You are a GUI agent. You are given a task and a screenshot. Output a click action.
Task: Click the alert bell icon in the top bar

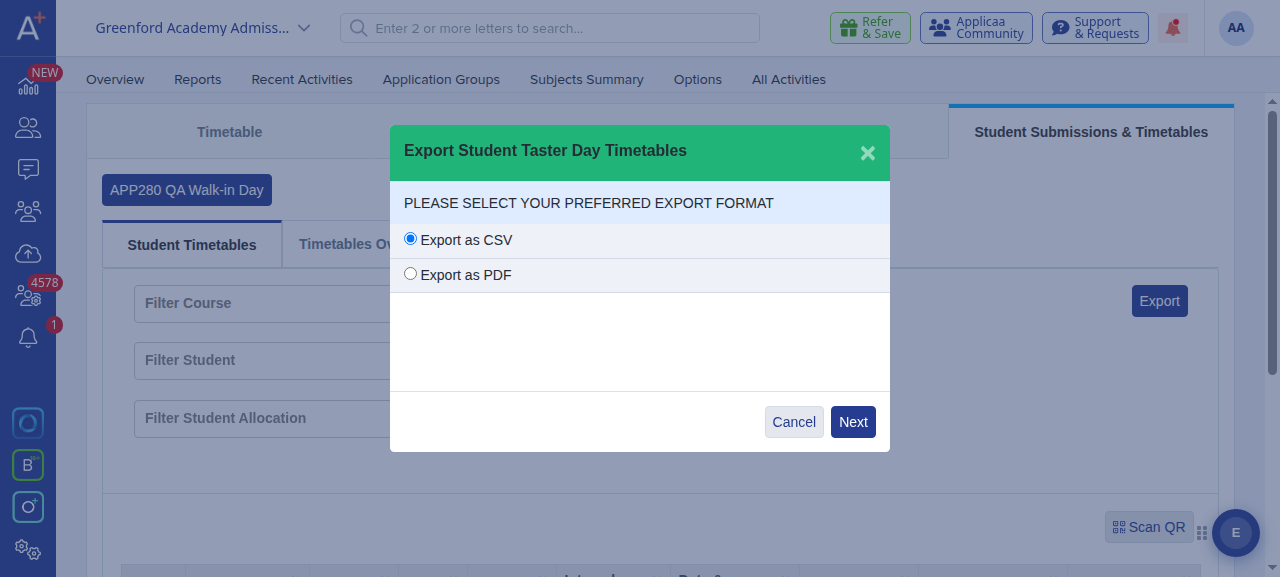(x=1173, y=28)
